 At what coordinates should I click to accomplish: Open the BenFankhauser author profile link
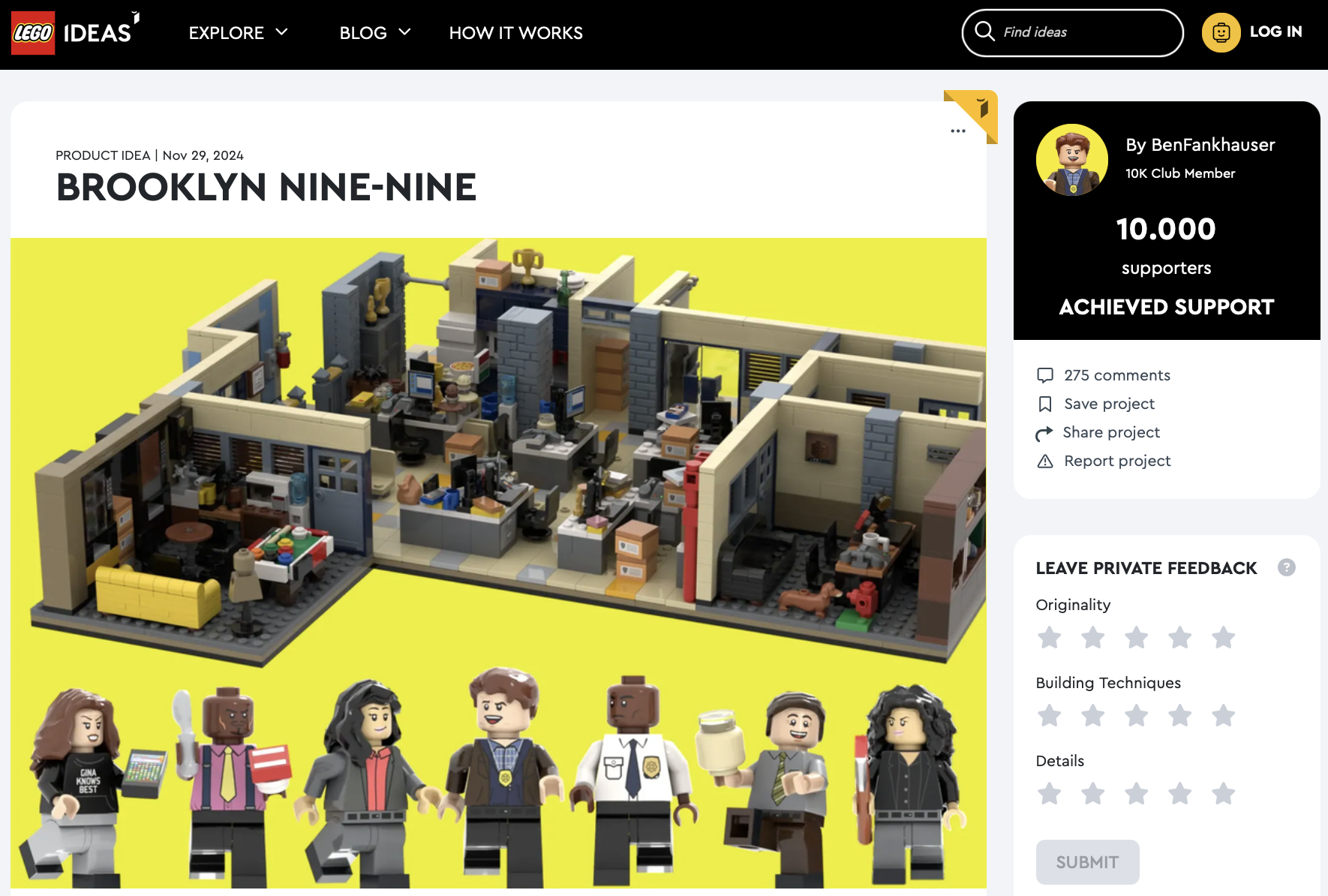[x=1200, y=145]
